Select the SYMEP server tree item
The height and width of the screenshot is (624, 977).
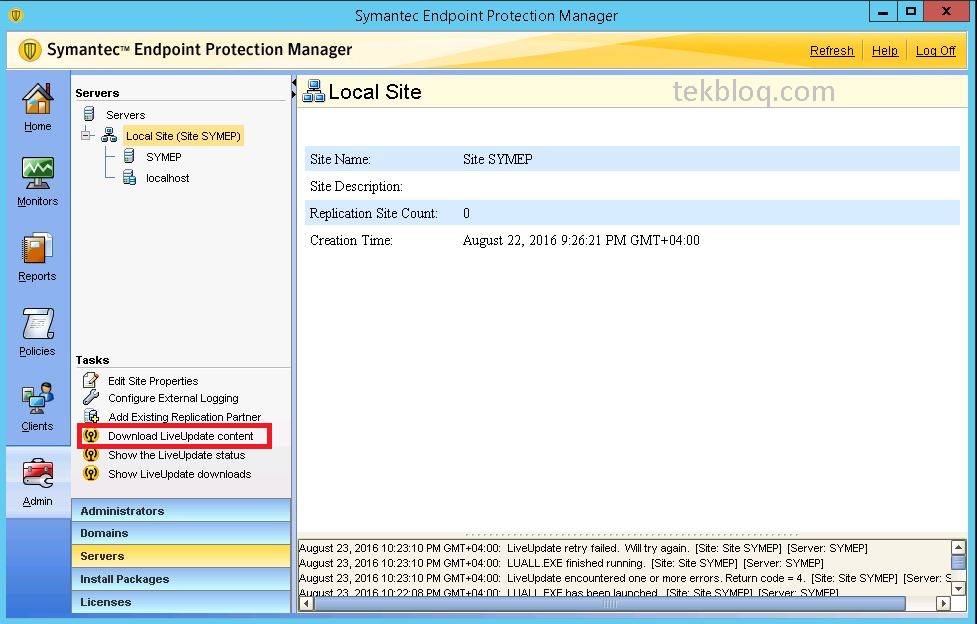tap(163, 157)
